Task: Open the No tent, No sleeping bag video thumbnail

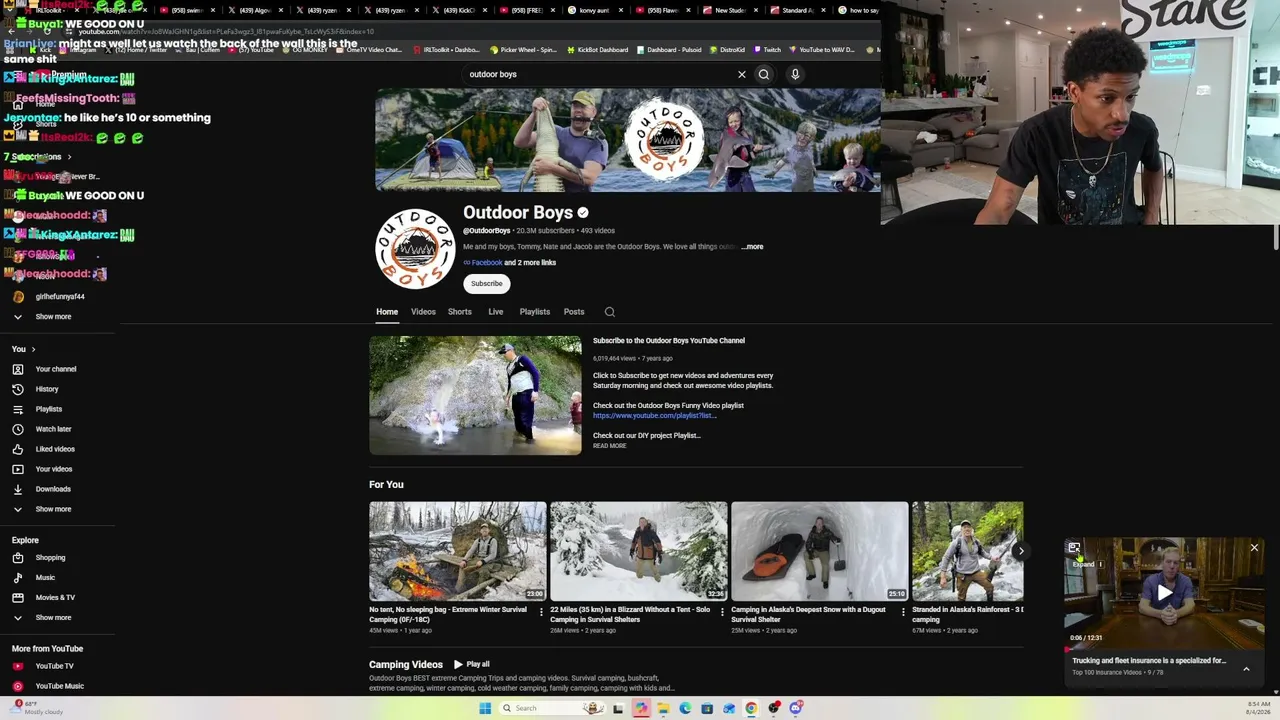Action: 458,551
